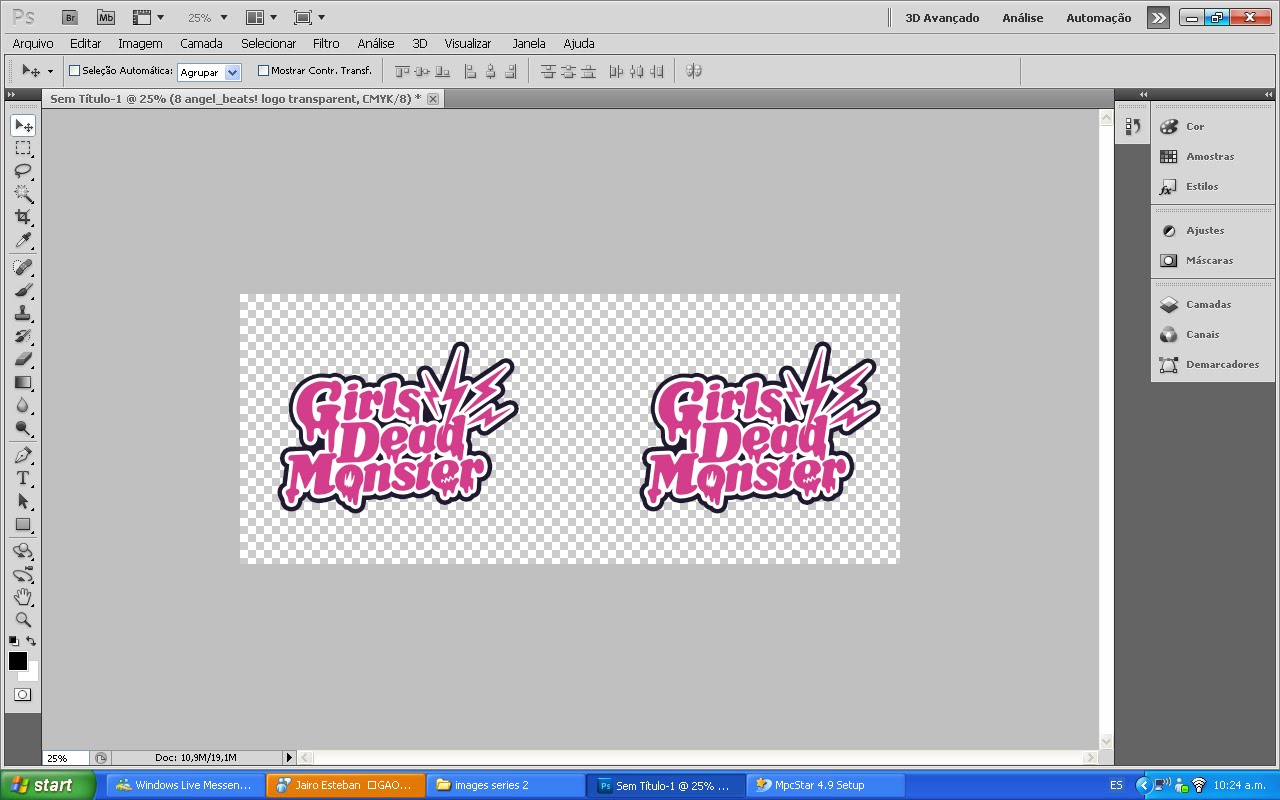Select the Move tool in the toolbox
The height and width of the screenshot is (800, 1280).
point(23,126)
